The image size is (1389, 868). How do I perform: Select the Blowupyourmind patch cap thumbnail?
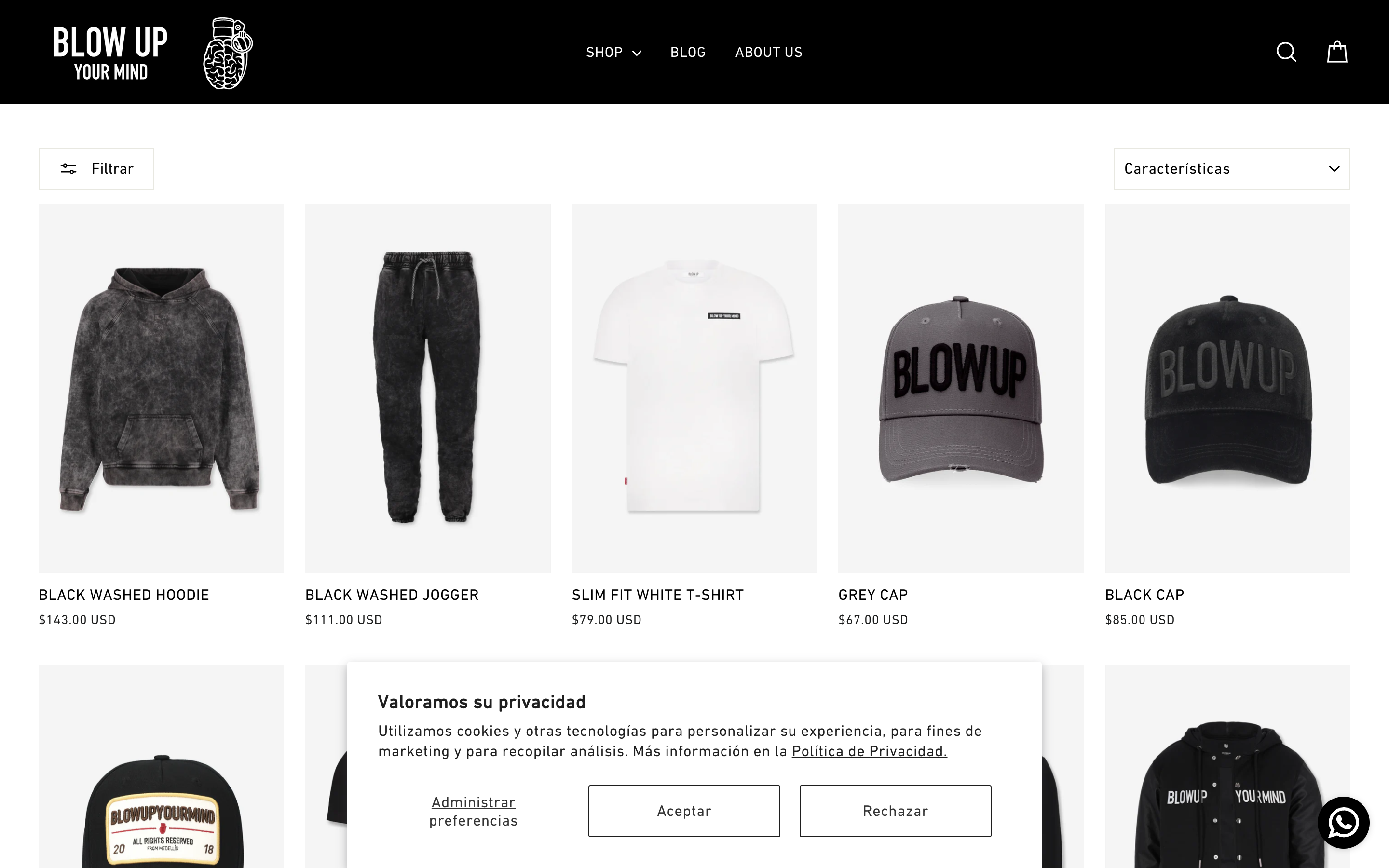[161, 766]
